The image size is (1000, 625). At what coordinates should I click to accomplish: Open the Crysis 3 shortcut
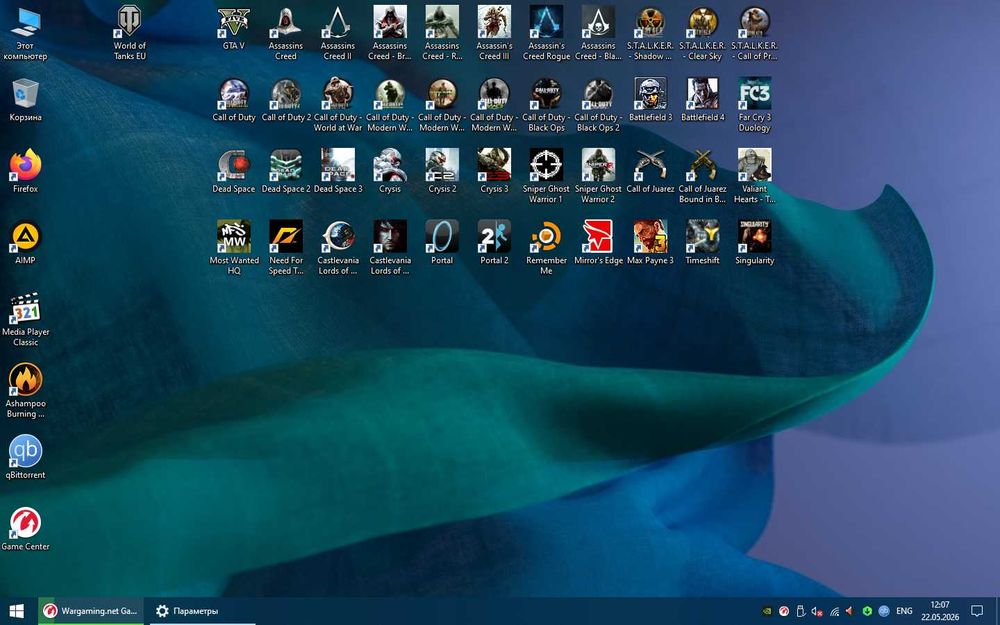pyautogui.click(x=494, y=172)
